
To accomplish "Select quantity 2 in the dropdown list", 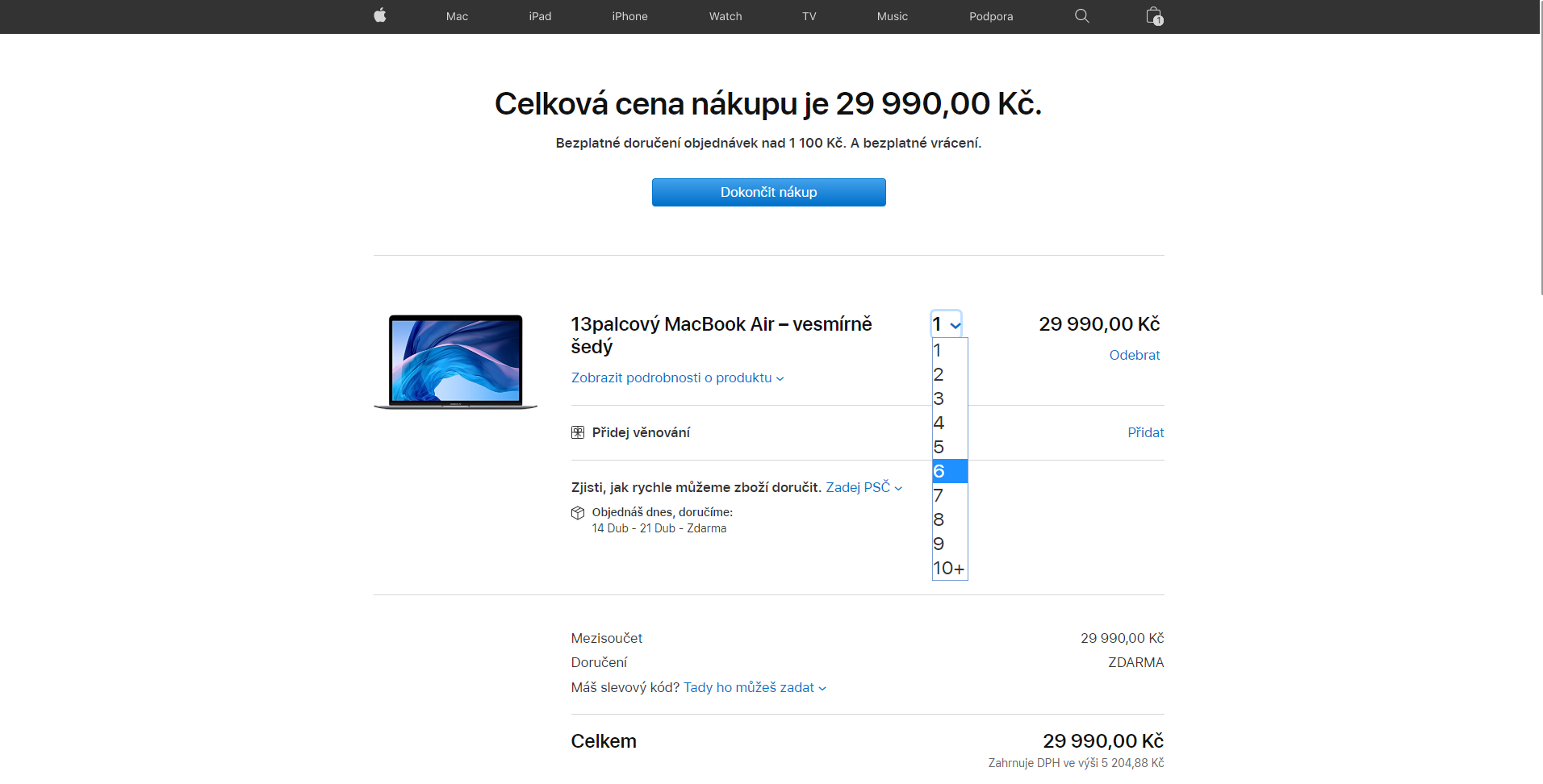I will [x=950, y=374].
